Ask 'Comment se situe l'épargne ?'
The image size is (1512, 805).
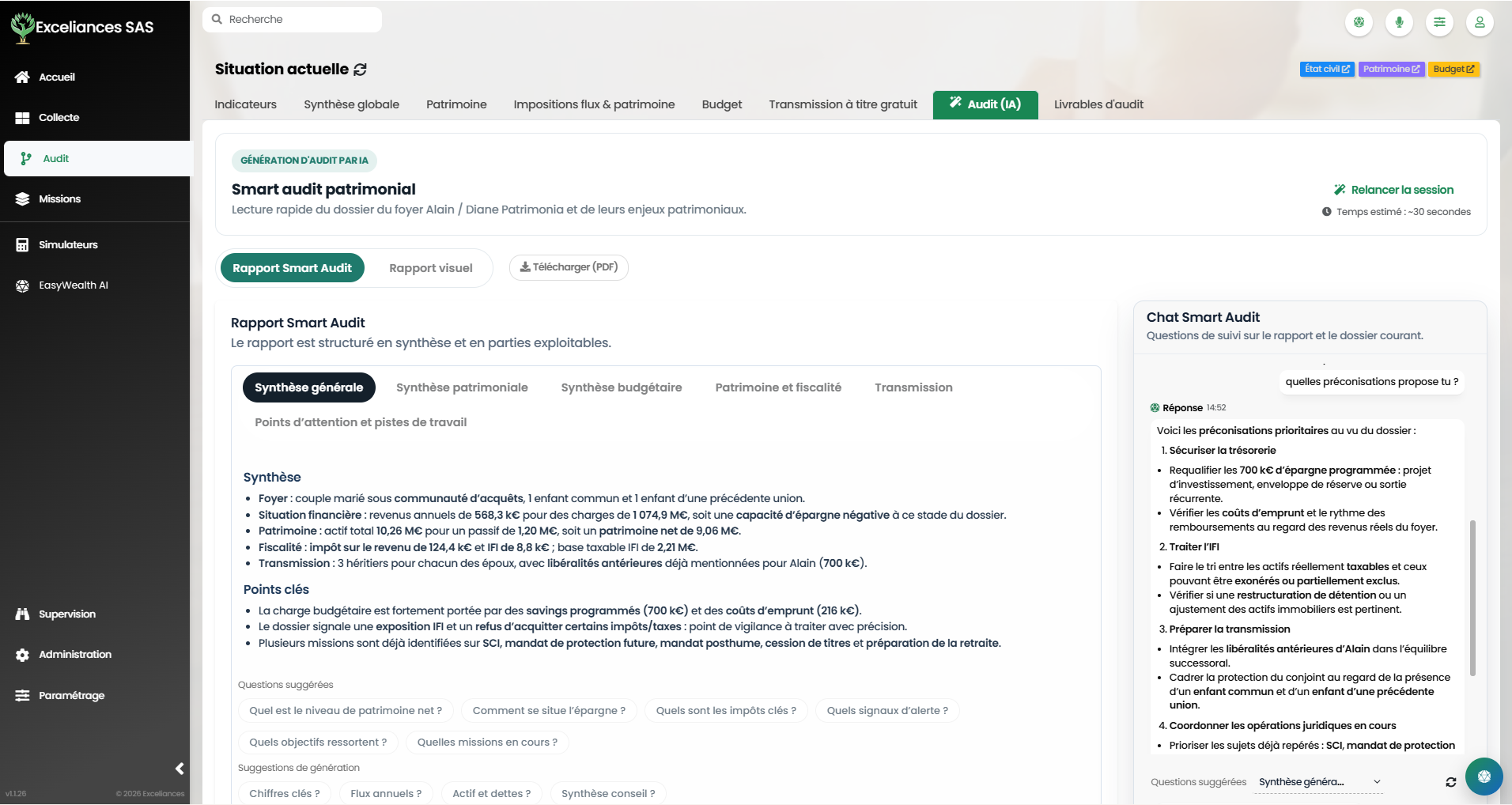(x=549, y=710)
